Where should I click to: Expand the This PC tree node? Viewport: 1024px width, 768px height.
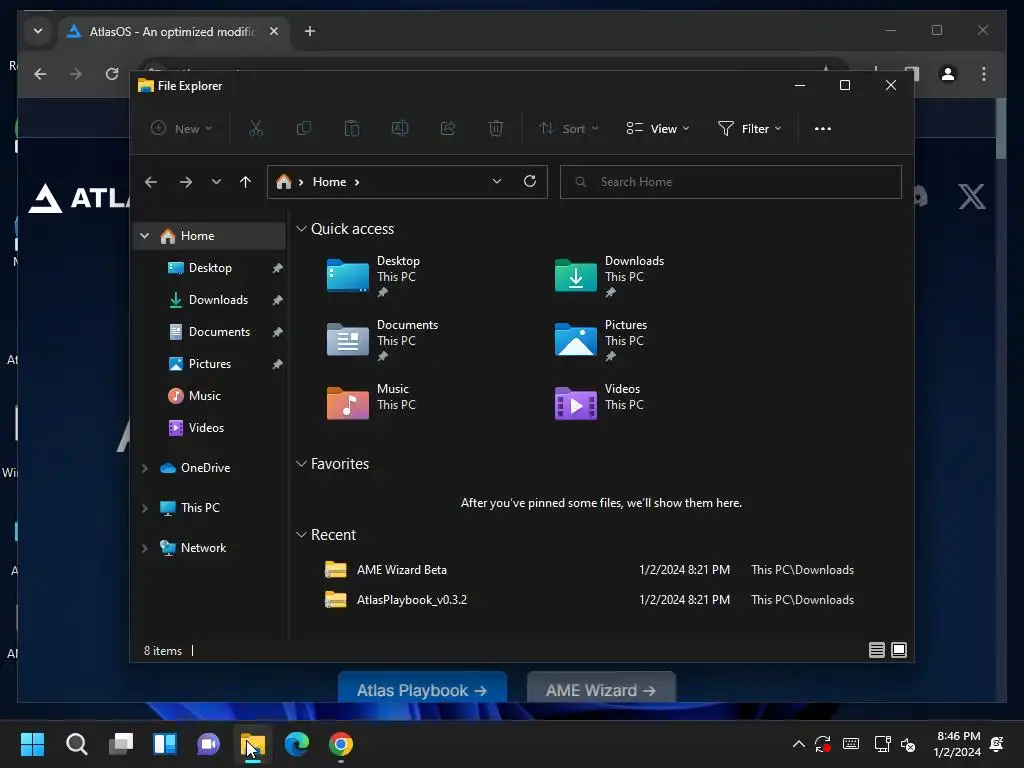pyautogui.click(x=144, y=508)
